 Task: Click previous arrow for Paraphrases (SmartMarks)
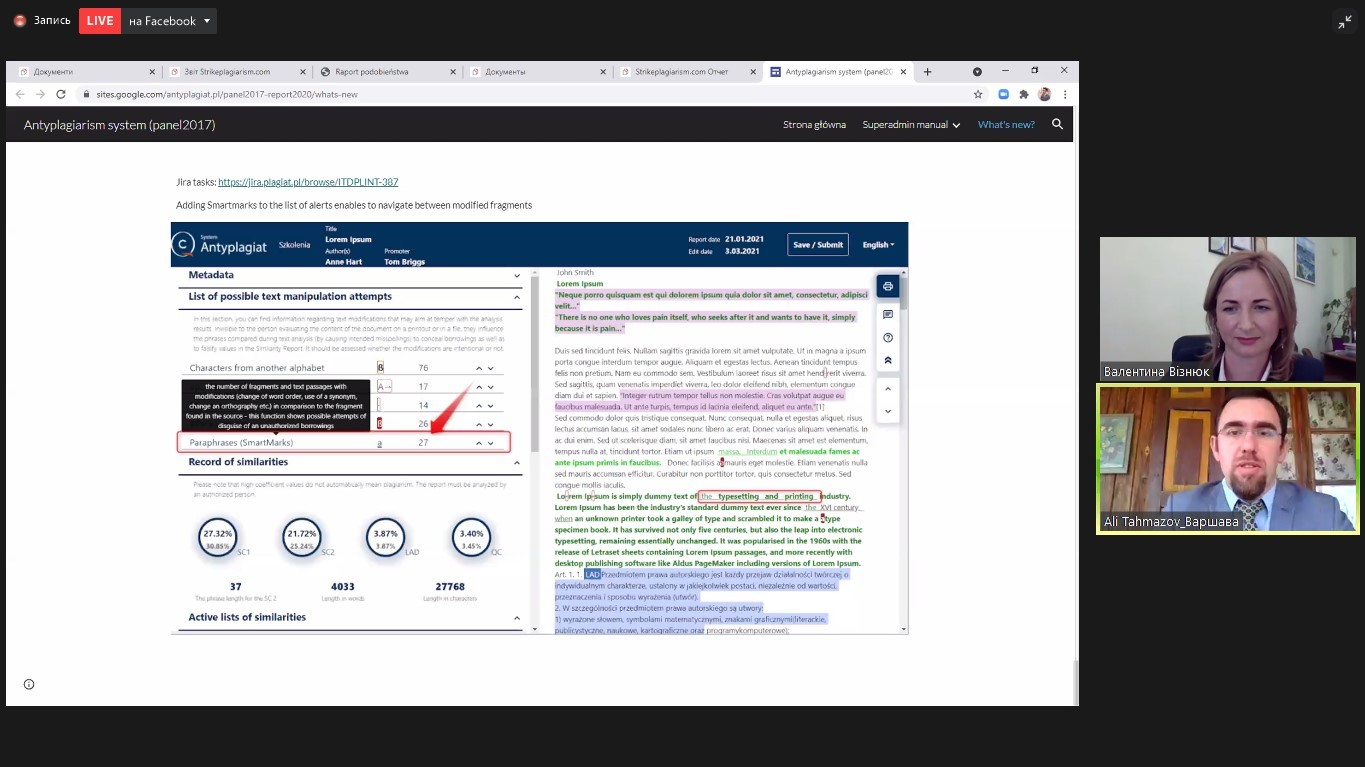(x=478, y=442)
